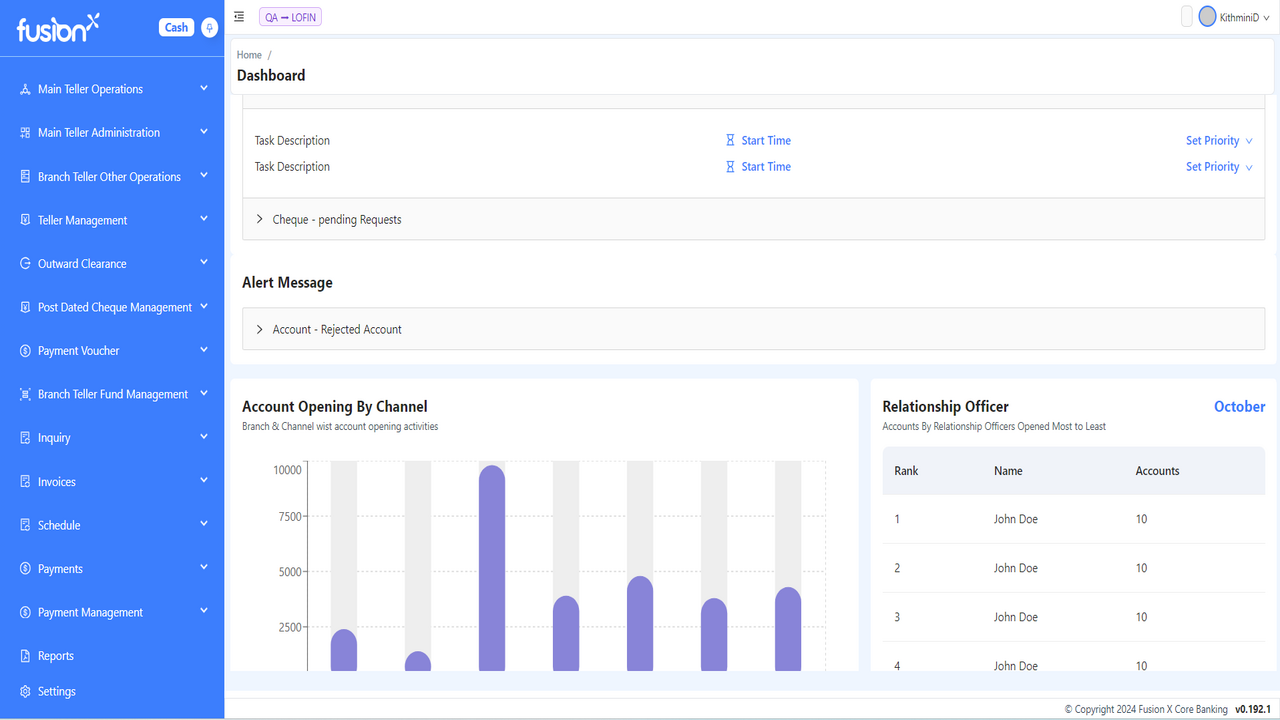The image size is (1280, 720).
Task: Select the Settings gear icon
Action: tap(25, 691)
